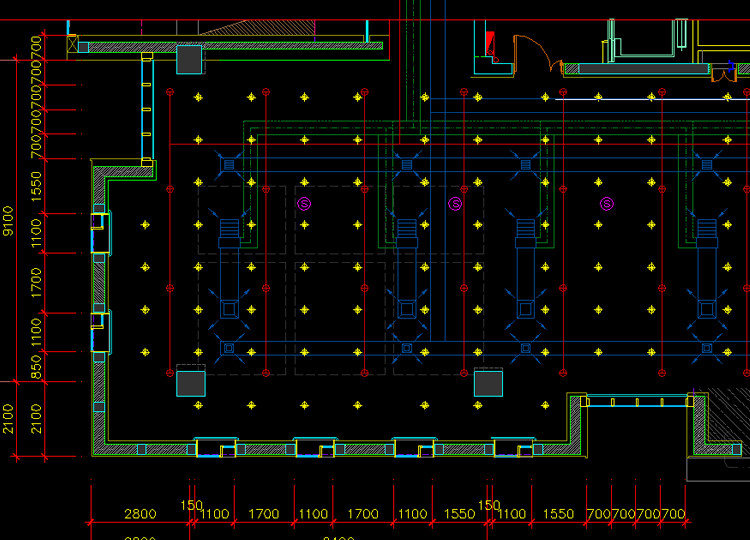Image resolution: width=750 pixels, height=540 pixels.
Task: Select the bottom-left small blue square diffuser
Action: pos(229,348)
